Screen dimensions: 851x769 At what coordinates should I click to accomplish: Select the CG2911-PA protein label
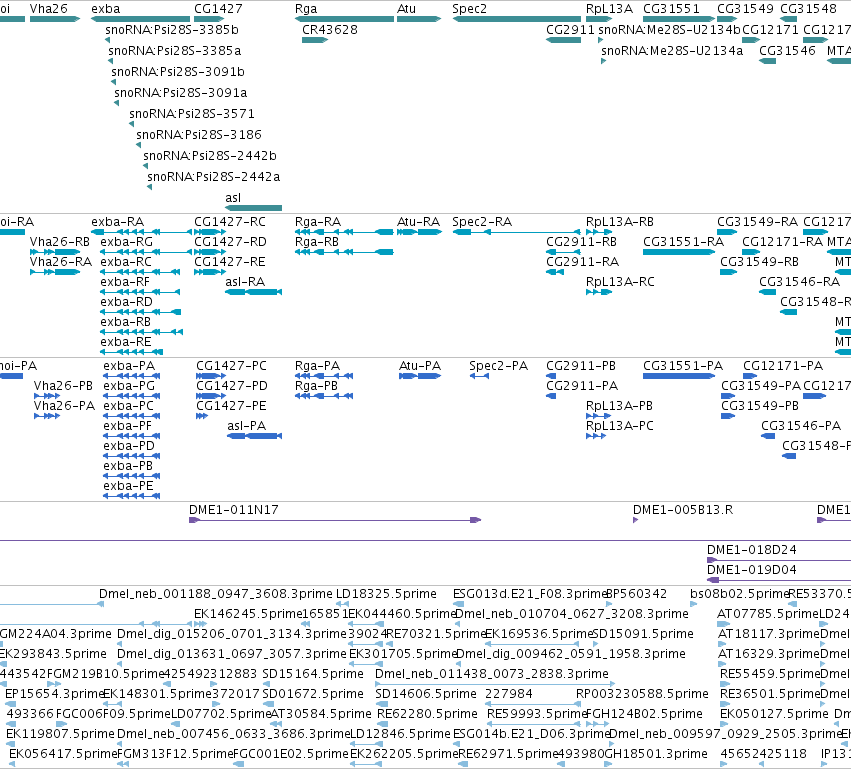pyautogui.click(x=582, y=386)
